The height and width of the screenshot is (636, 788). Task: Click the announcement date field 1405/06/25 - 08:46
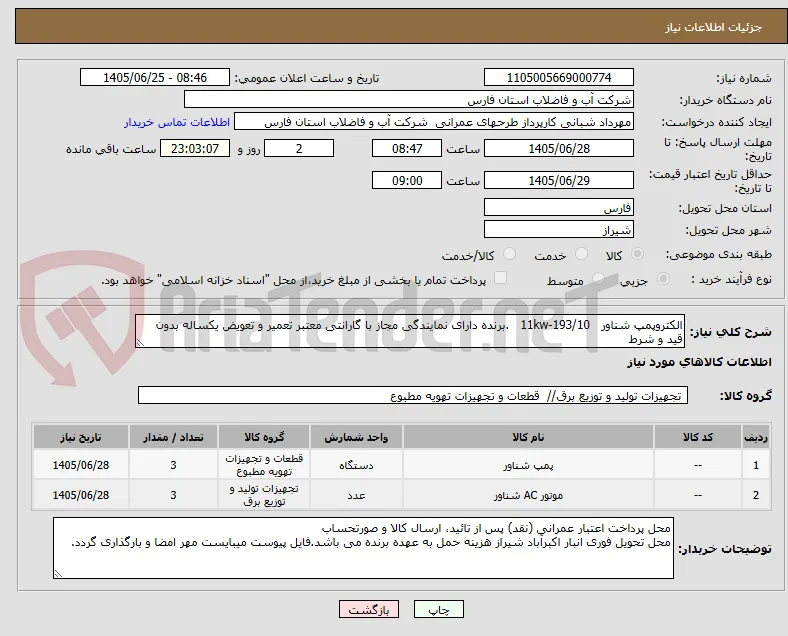click(155, 78)
